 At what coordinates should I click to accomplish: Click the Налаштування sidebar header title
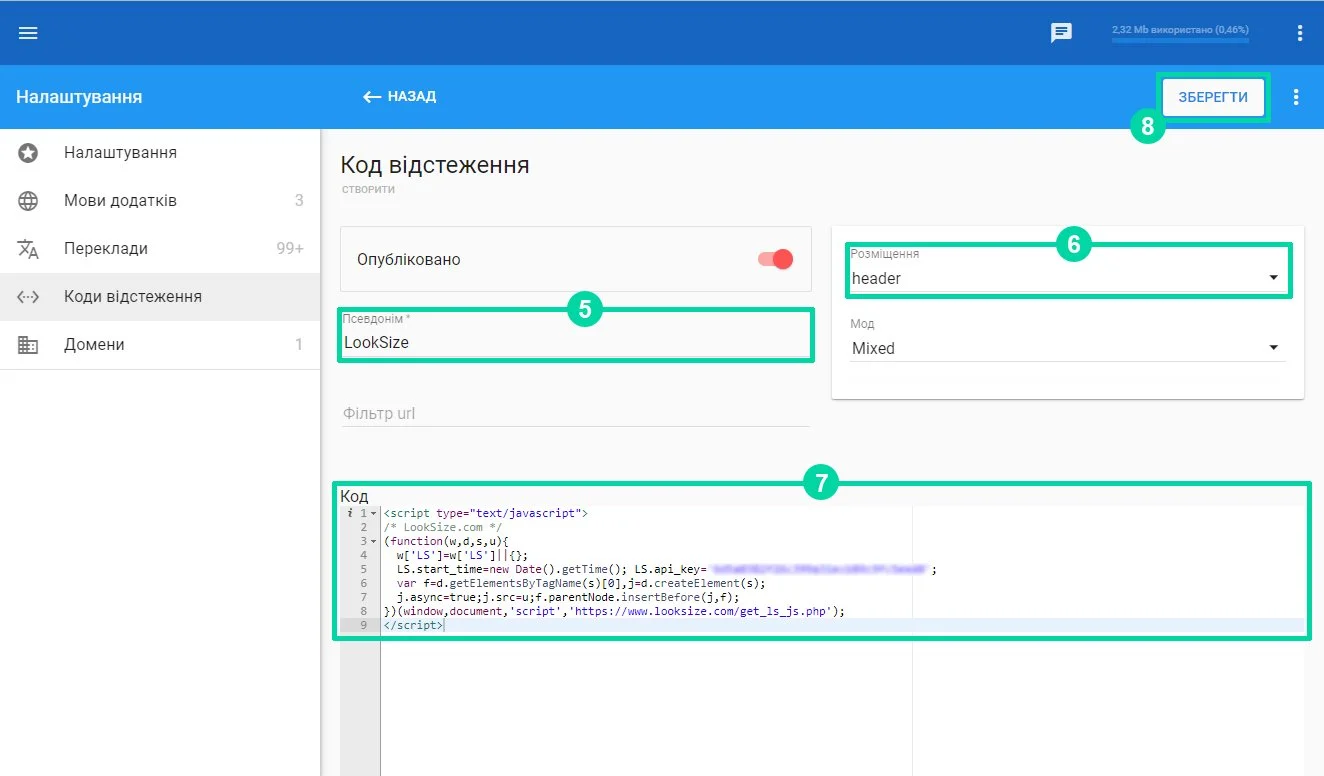(x=79, y=97)
